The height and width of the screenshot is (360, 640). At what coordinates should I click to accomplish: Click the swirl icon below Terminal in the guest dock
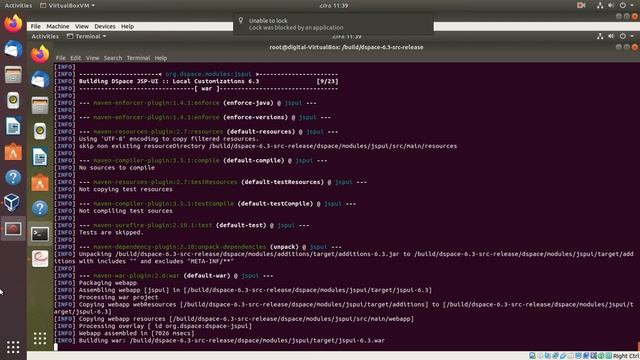[x=40, y=259]
